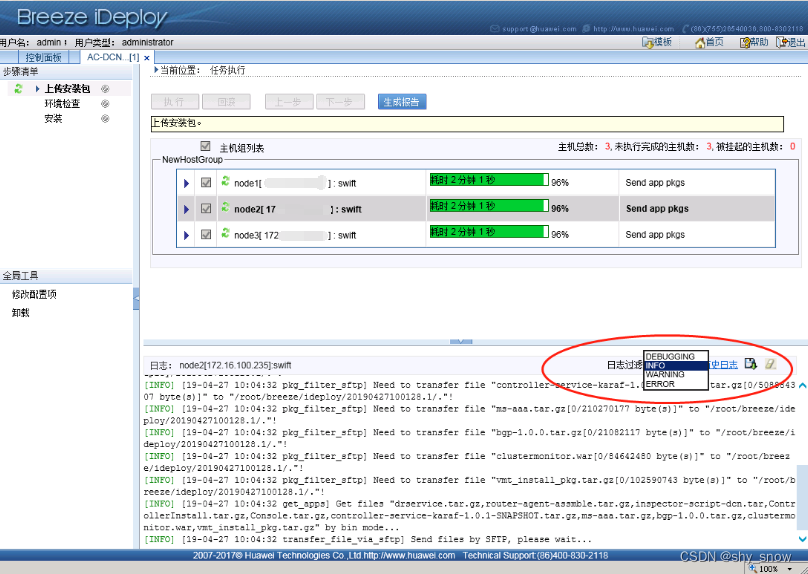Click the node1 96% progress bar
Image resolution: width=808 pixels, height=574 pixels.
pyautogui.click(x=489, y=180)
